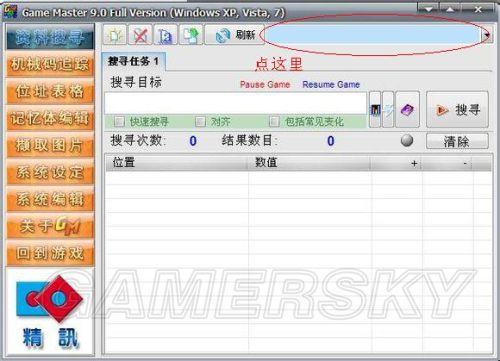Screen dimensions: 500x361
Task: Click the down-arrow title bar button
Action: [428, 9]
